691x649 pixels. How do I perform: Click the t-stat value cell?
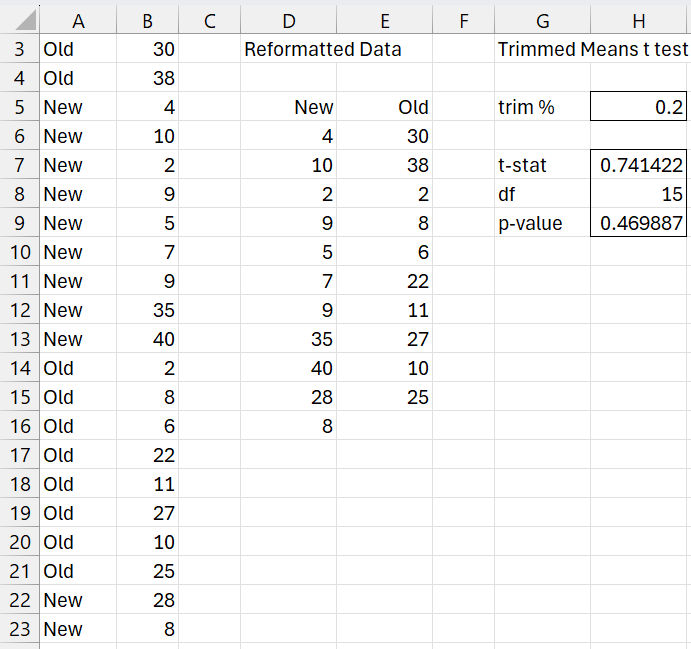click(x=639, y=165)
